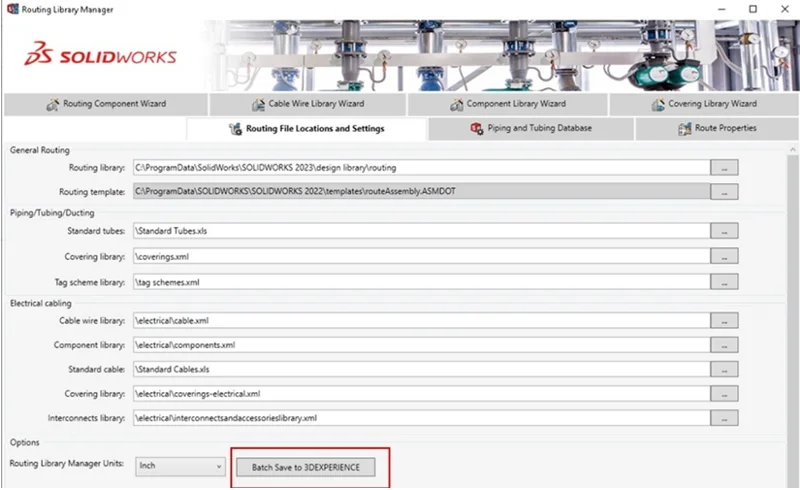The image size is (800, 490).
Task: Open the Component Library Wizard tab
Action: point(507,104)
